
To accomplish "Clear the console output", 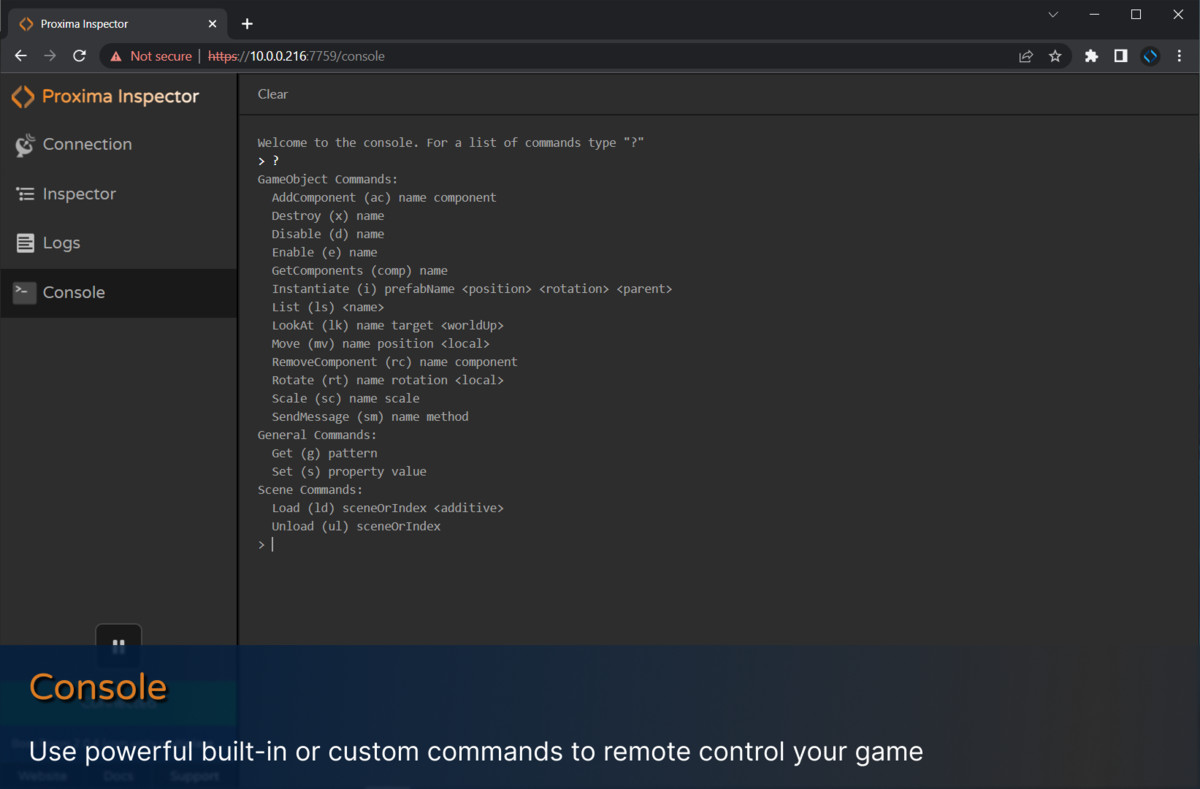I will pyautogui.click(x=272, y=94).
